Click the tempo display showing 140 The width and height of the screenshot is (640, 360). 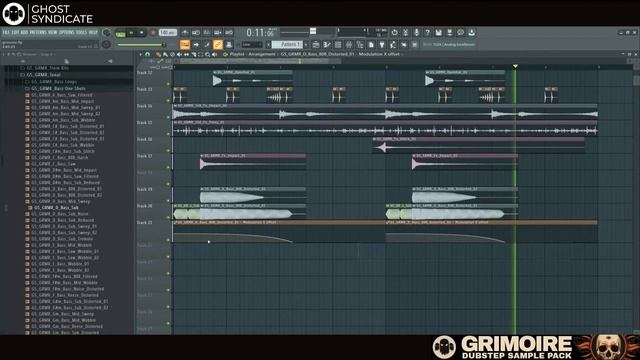coord(167,33)
